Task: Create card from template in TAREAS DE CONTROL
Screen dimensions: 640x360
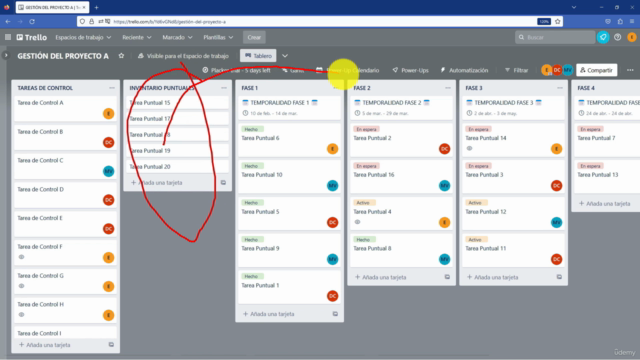Action: (111, 344)
